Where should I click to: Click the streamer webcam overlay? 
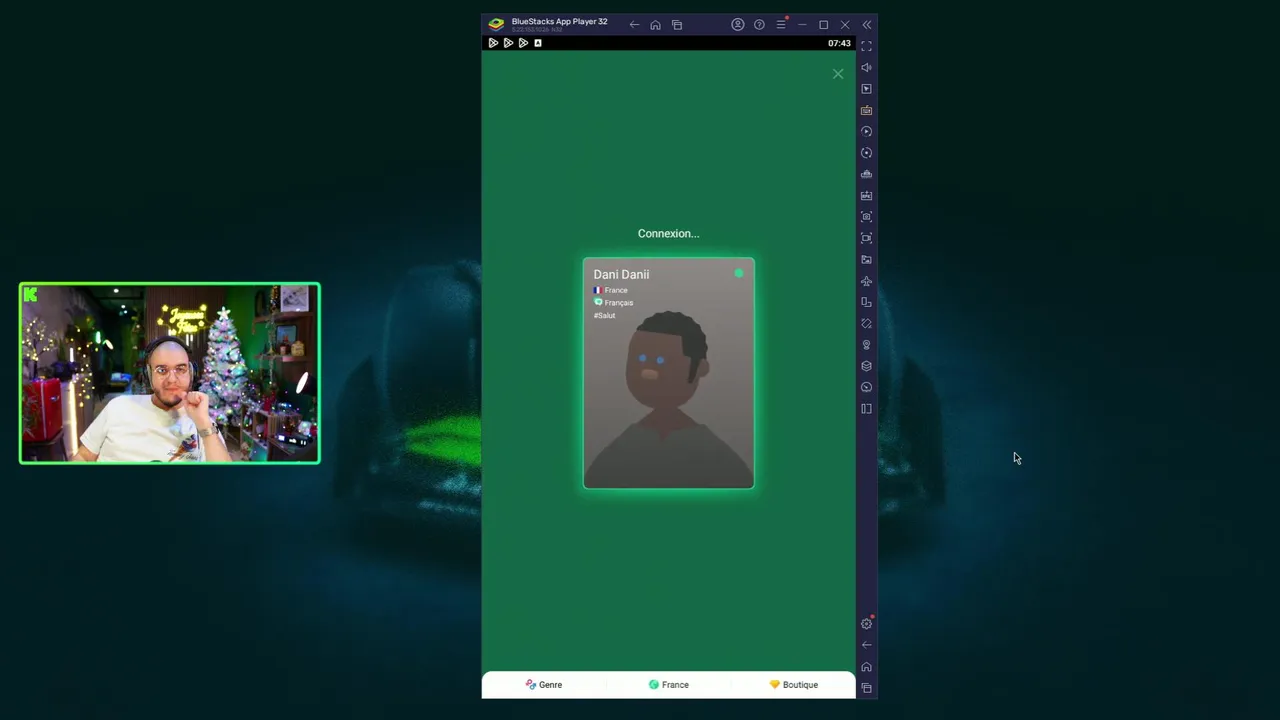click(170, 373)
